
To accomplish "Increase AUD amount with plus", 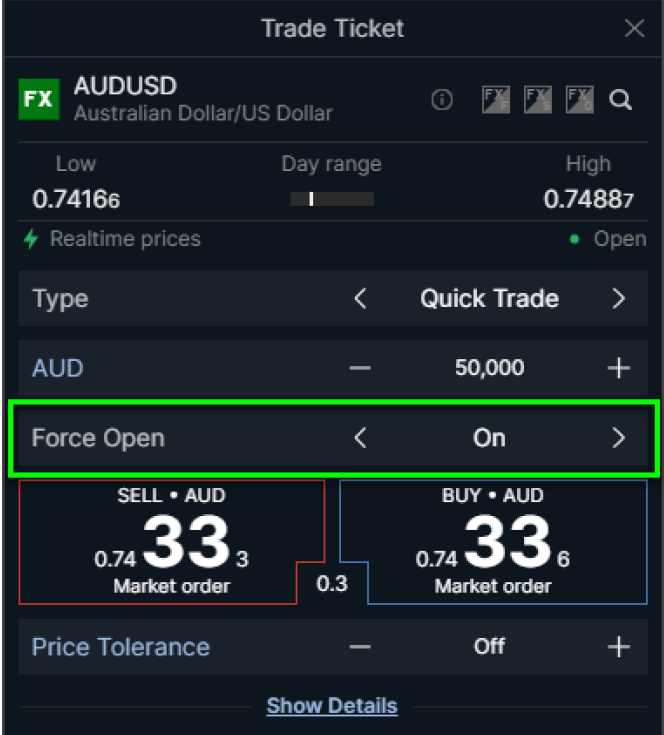I will (619, 368).
